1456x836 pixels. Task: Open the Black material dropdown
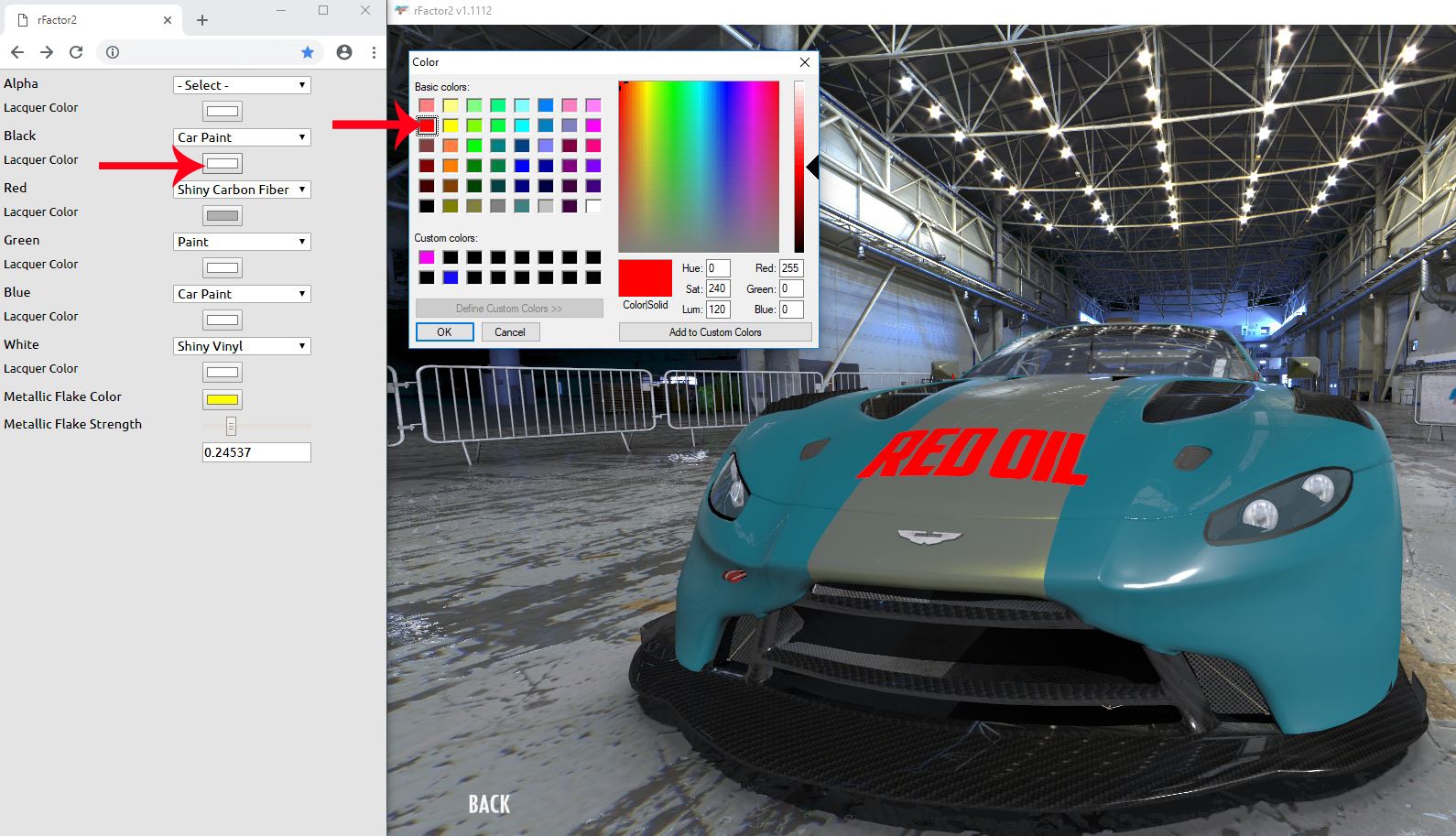click(x=242, y=137)
